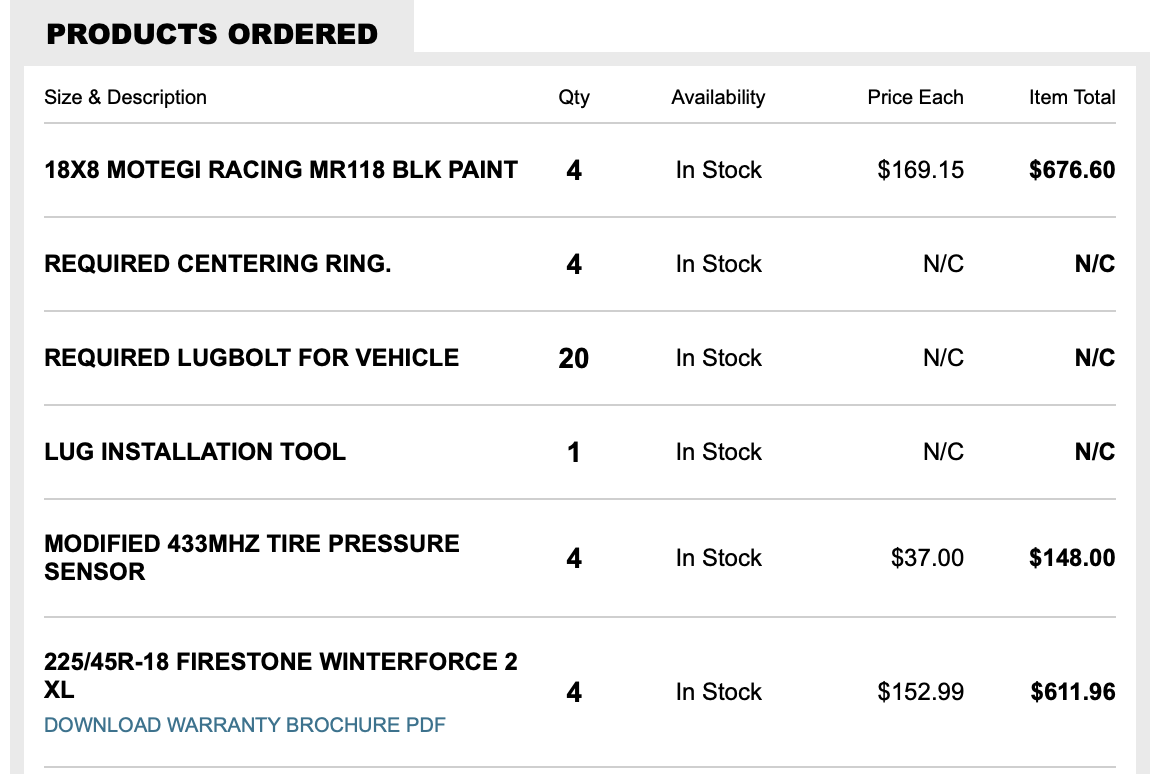
Task: Select the Firestone Winterforce 2 XL tire name
Action: (x=281, y=675)
